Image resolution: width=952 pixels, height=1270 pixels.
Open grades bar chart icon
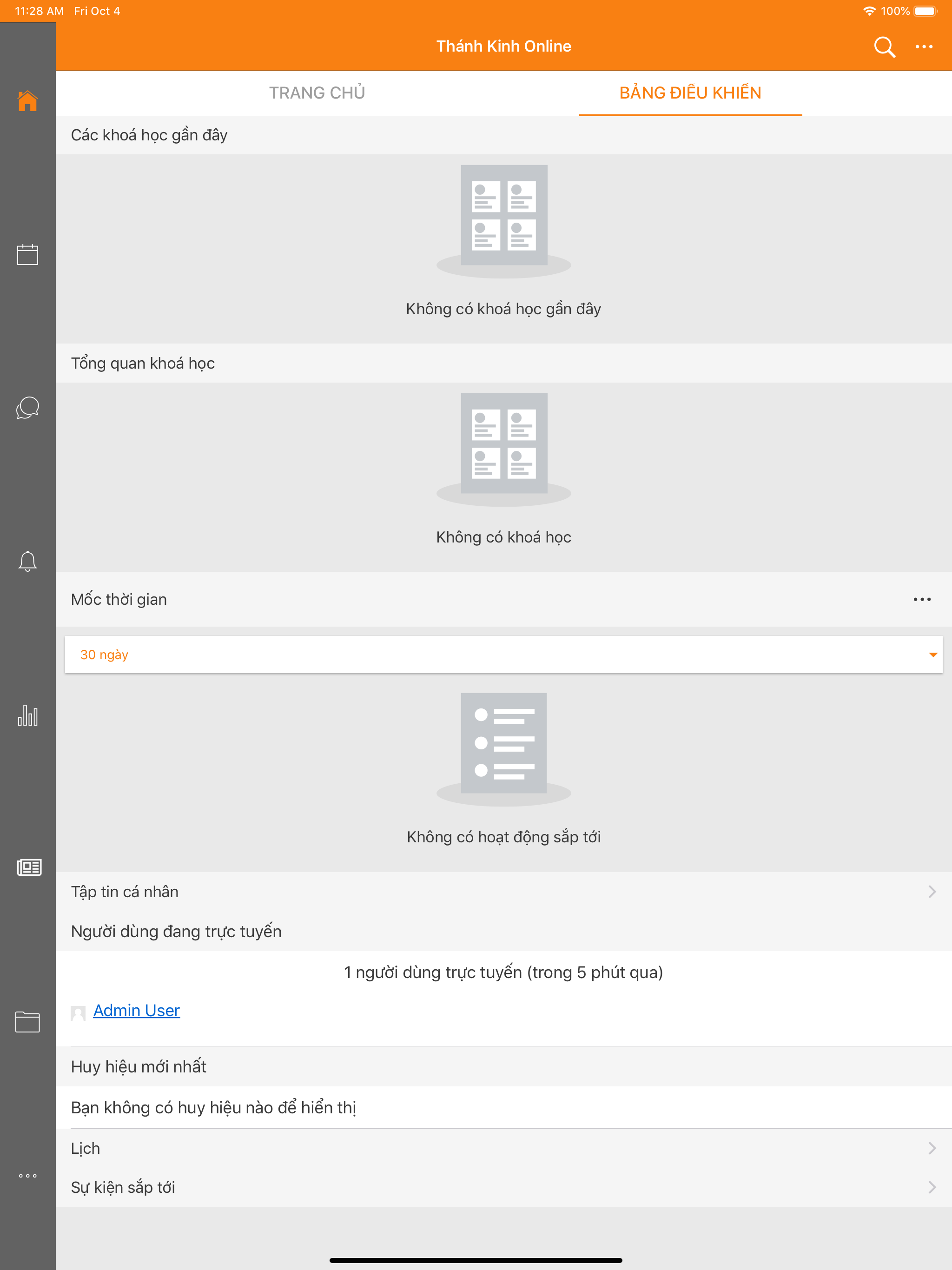[x=27, y=715]
